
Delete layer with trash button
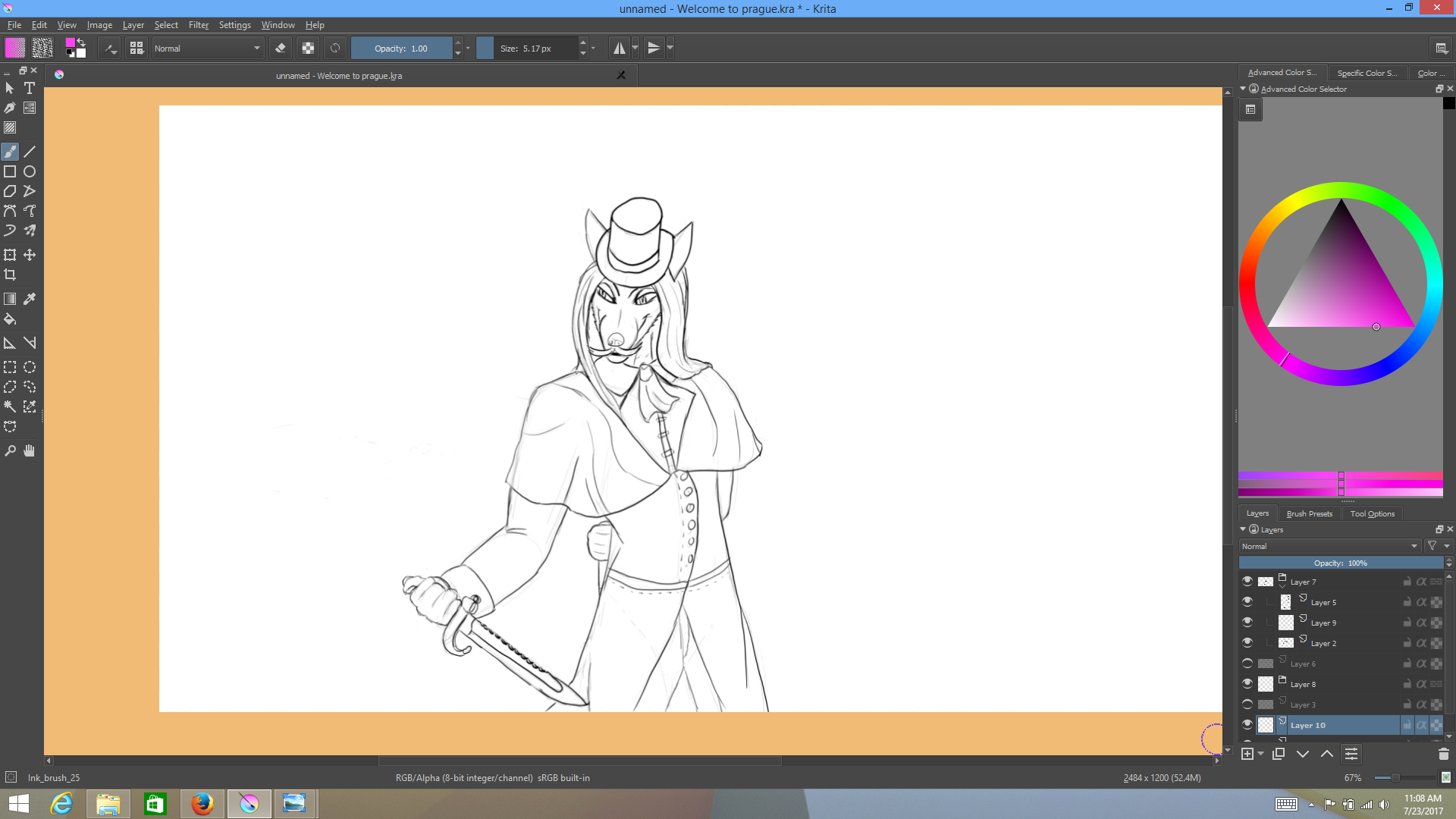pos(1443,754)
